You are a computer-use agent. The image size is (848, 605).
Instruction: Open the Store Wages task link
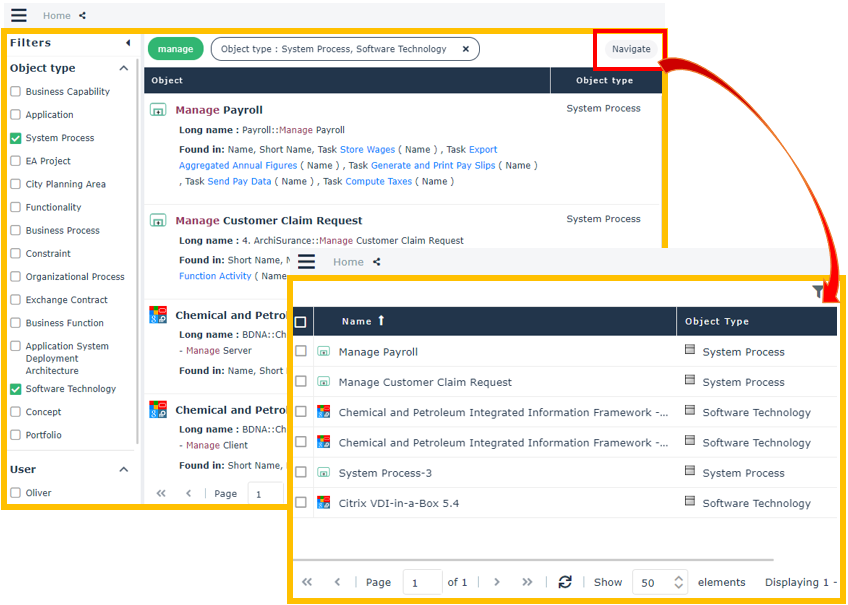click(367, 150)
